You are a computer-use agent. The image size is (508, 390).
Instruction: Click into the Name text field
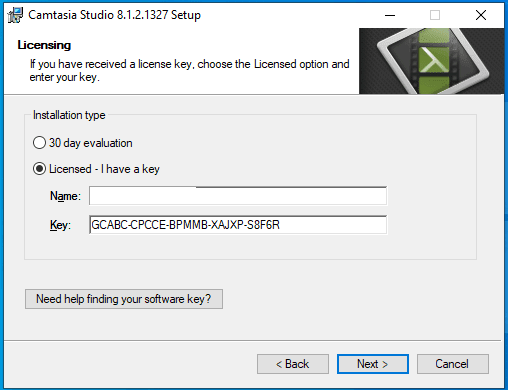tap(238, 196)
